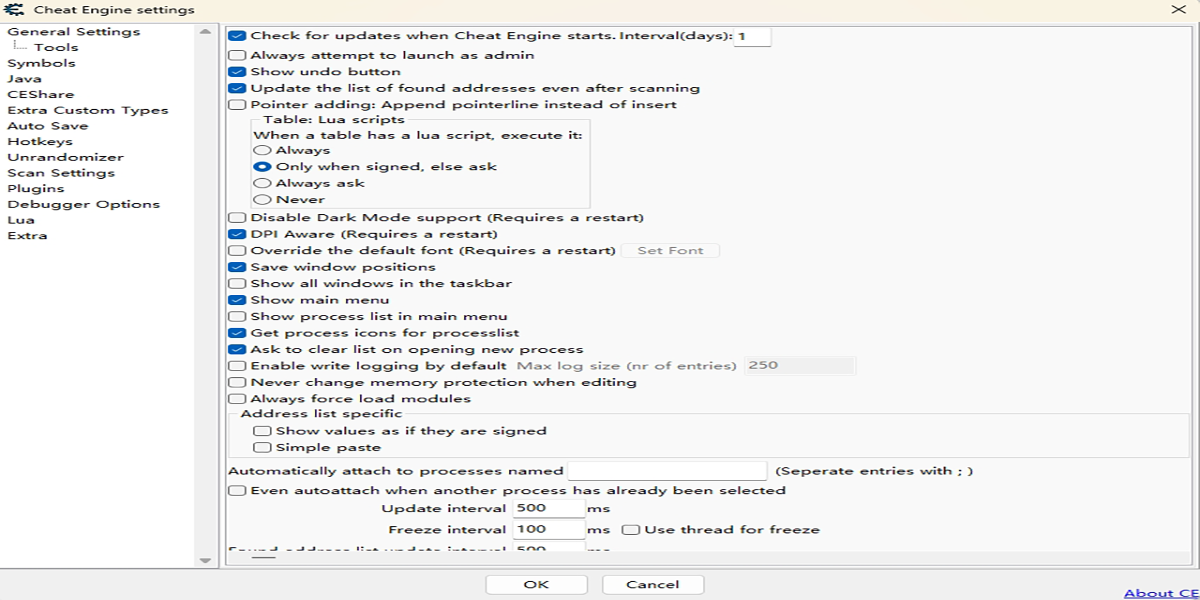Enable Even autoattach when another process selected
Image resolution: width=1200 pixels, height=600 pixels.
(x=237, y=491)
